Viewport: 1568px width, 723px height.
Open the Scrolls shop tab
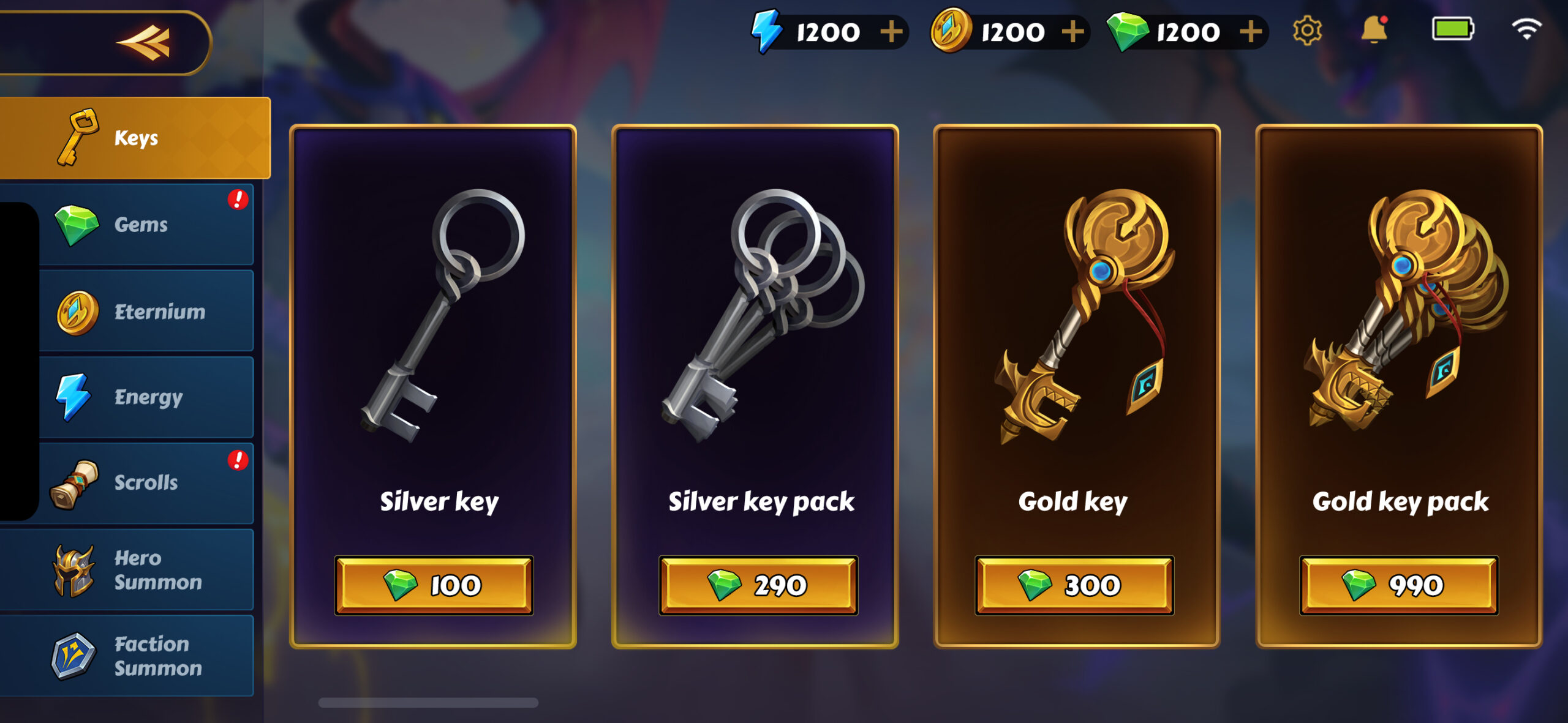tap(146, 483)
